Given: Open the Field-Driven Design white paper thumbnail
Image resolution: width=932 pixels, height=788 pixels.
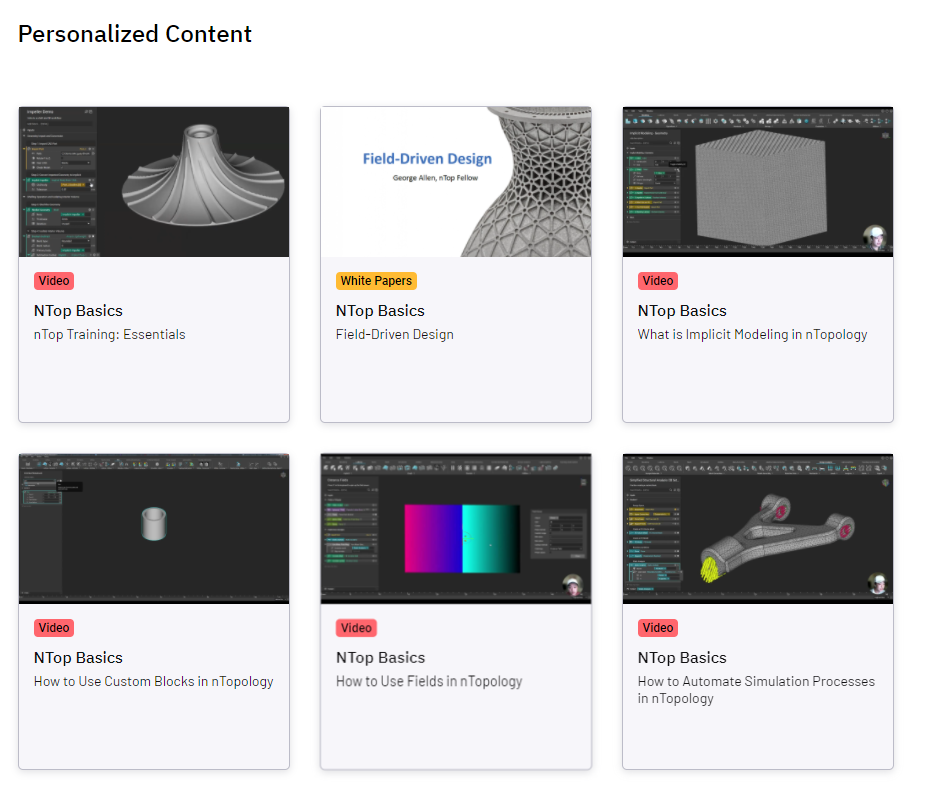Looking at the screenshot, I should (x=456, y=182).
